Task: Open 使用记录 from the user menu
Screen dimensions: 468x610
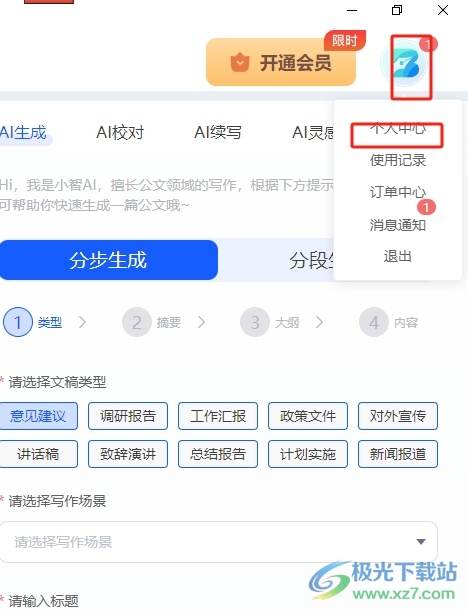Action: (x=398, y=160)
